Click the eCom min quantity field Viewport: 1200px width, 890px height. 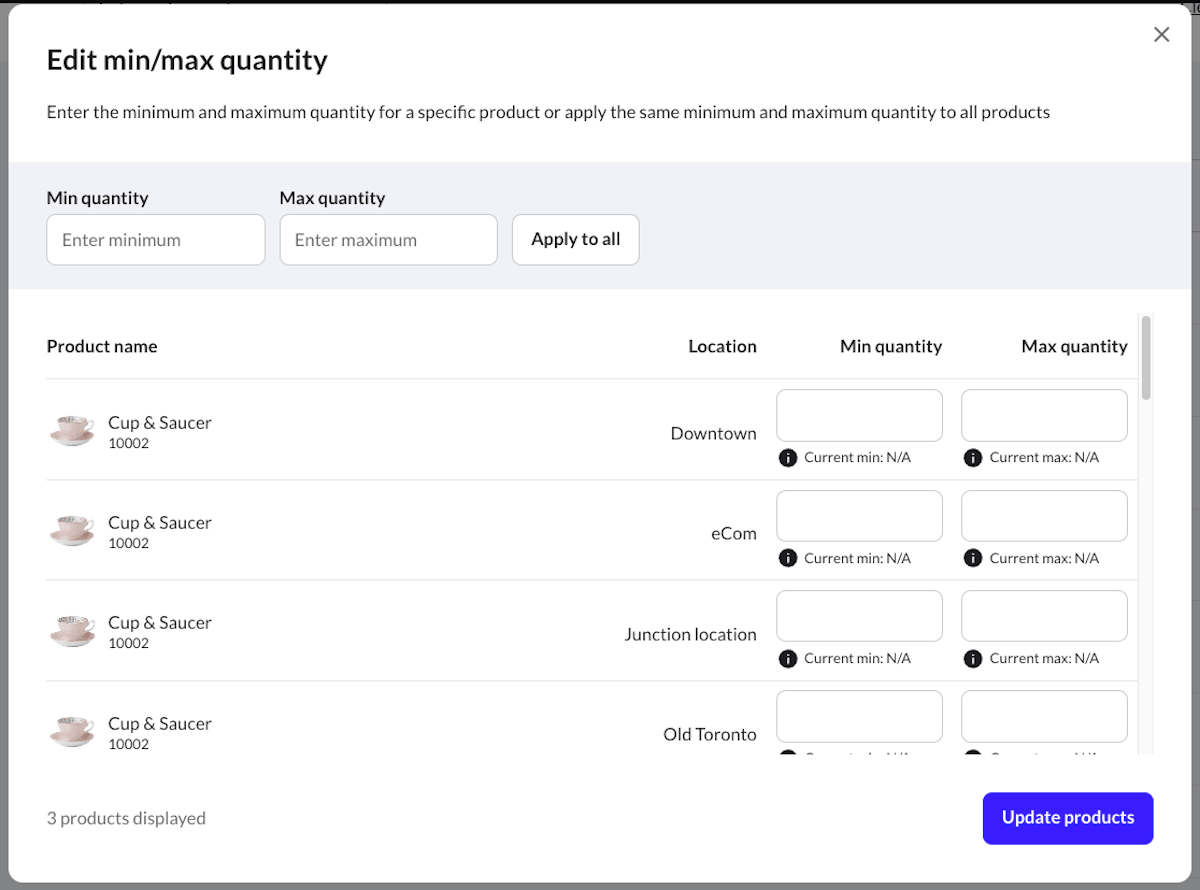pyautogui.click(x=860, y=516)
